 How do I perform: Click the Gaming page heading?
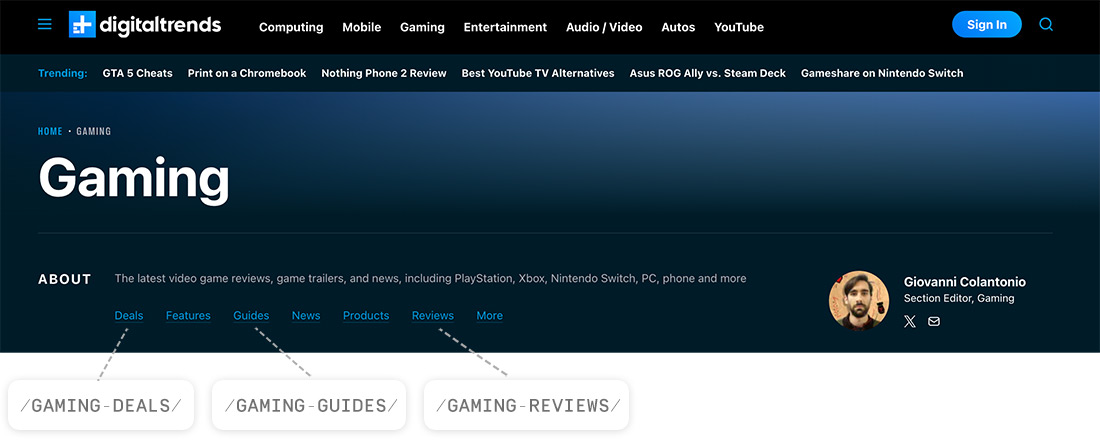click(134, 178)
